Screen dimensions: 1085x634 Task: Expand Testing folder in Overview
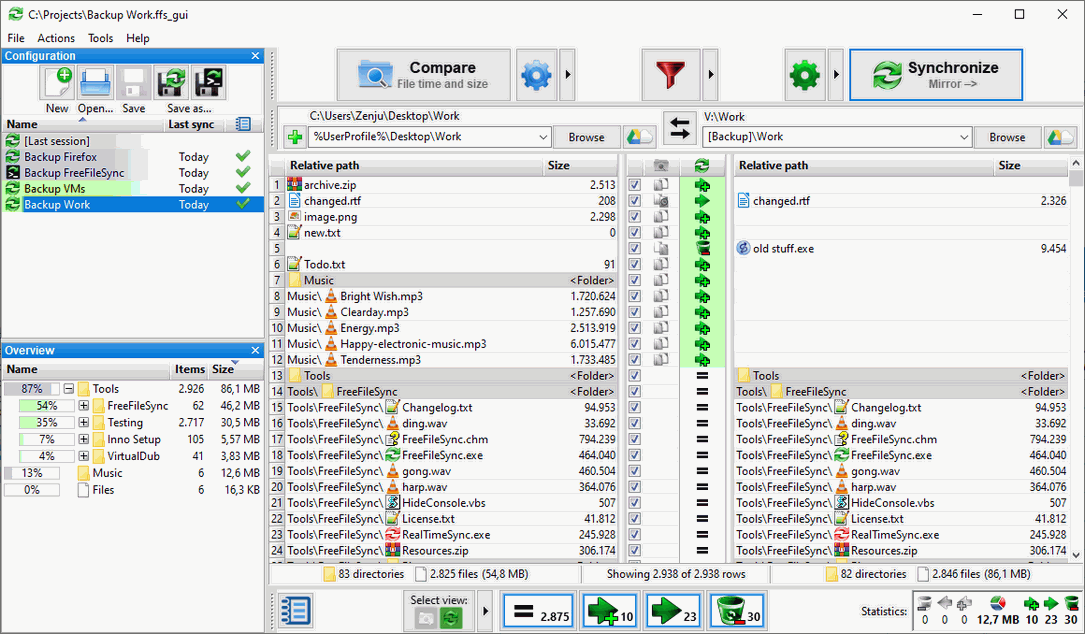(x=84, y=422)
